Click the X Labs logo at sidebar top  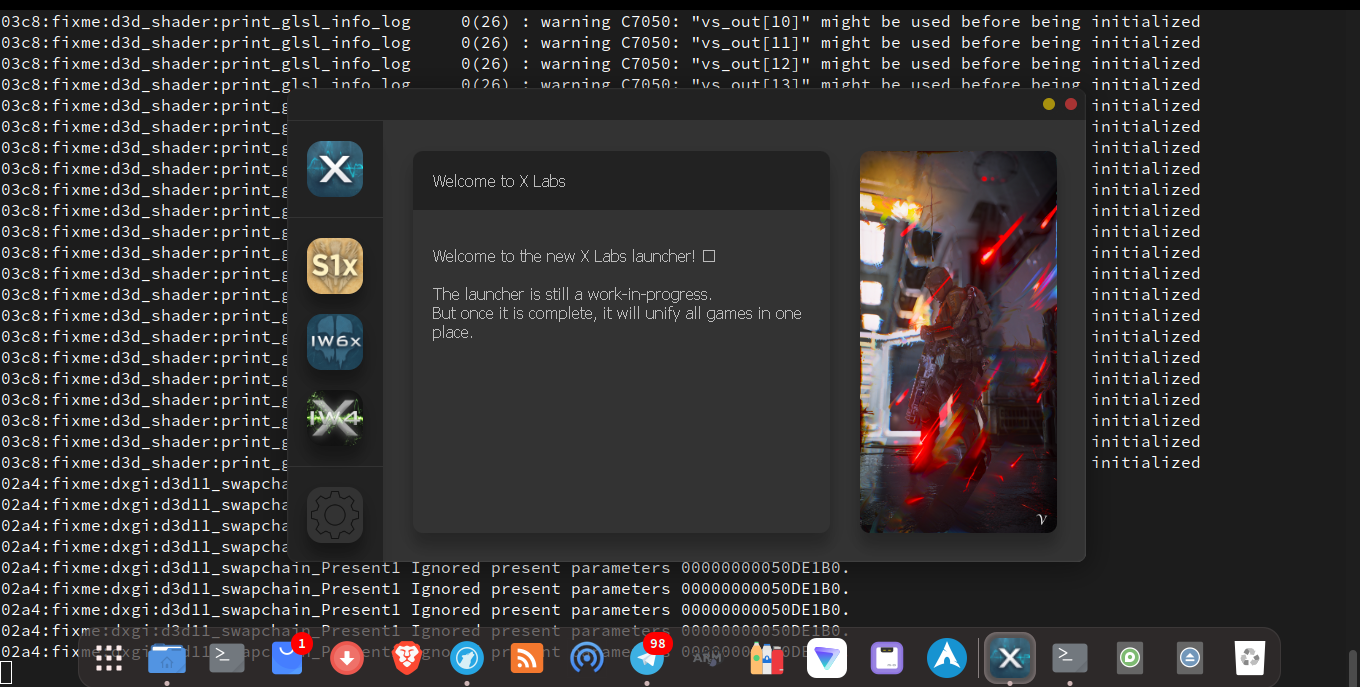[x=335, y=168]
